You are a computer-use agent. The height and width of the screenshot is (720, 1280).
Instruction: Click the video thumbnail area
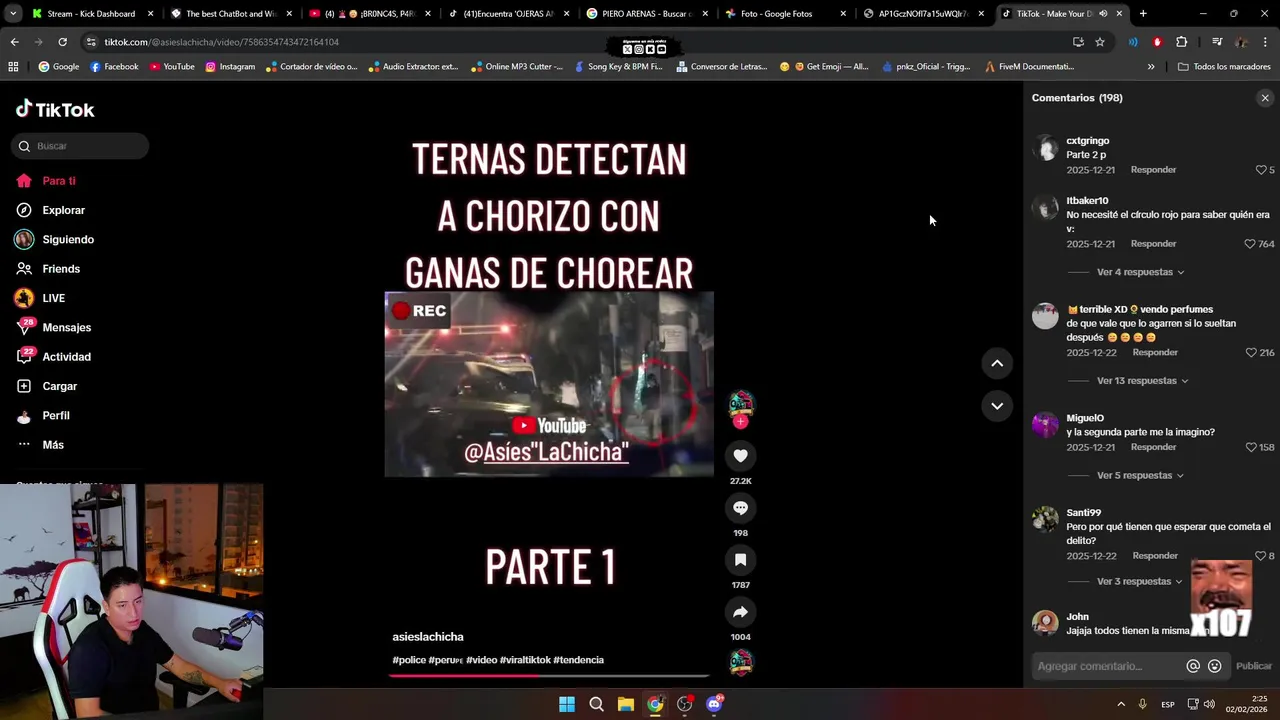click(x=549, y=384)
